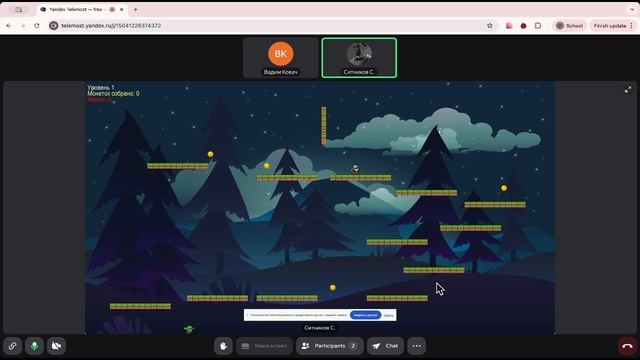Viewport: 640px width, 360px height.
Task: Click blue allow access button in shared popup
Action: click(x=365, y=315)
